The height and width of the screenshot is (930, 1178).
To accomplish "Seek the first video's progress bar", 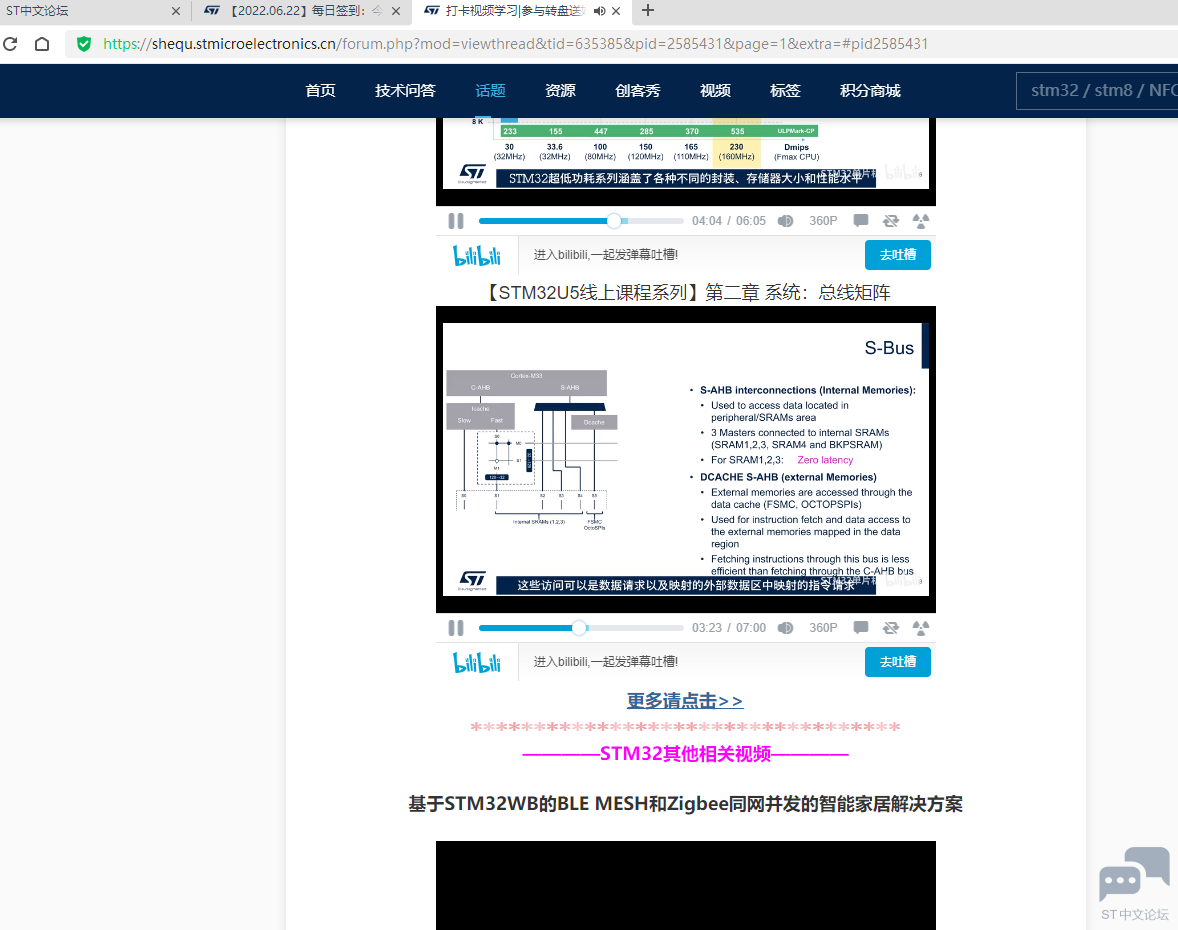I will 581,221.
